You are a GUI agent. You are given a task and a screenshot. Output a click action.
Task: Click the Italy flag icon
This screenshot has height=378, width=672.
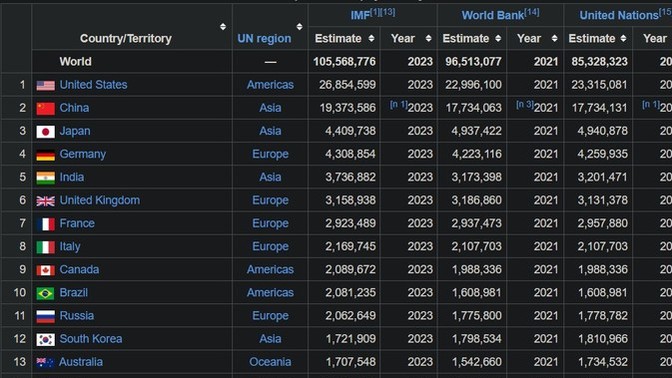[45, 247]
